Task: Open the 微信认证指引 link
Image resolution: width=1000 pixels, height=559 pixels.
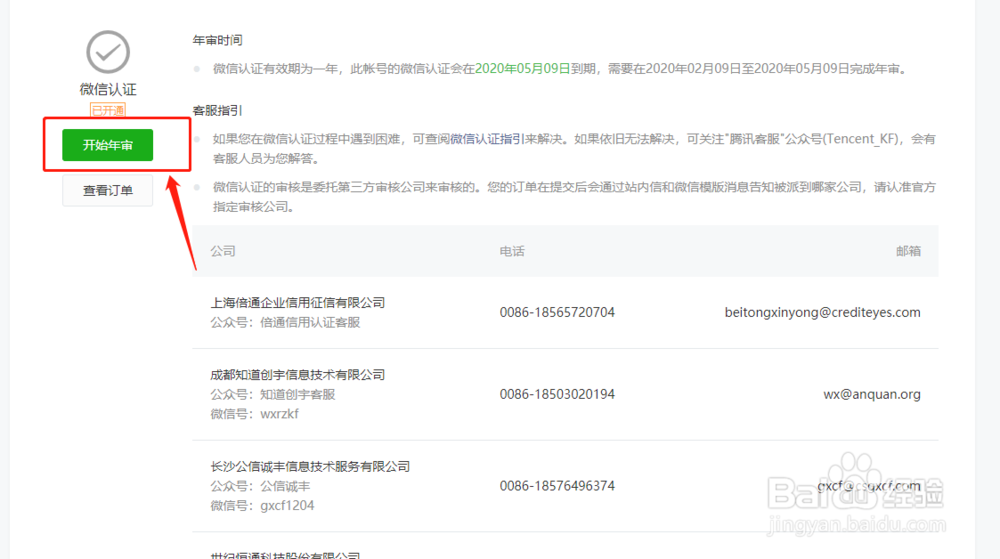Action: pyautogui.click(x=487, y=138)
